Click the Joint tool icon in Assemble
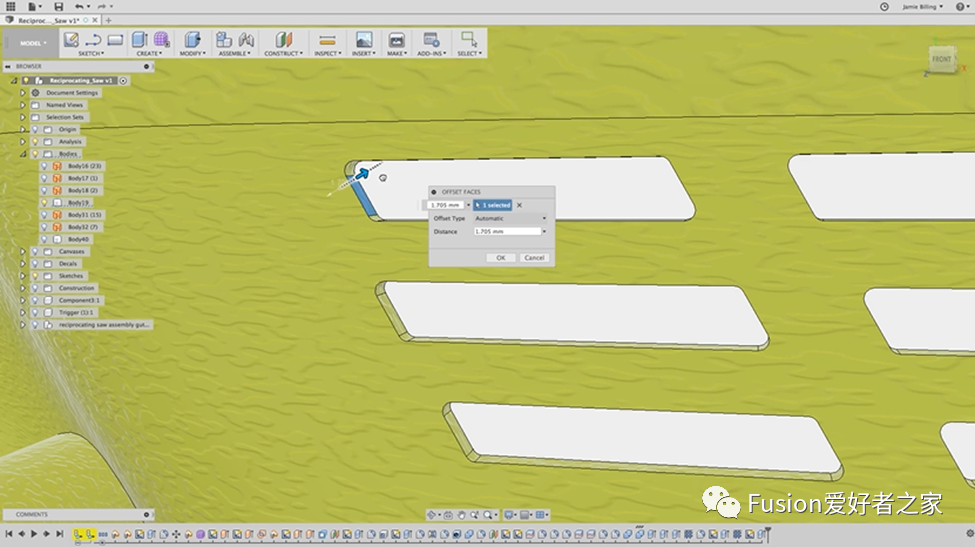This screenshot has width=975, height=547. pyautogui.click(x=246, y=40)
